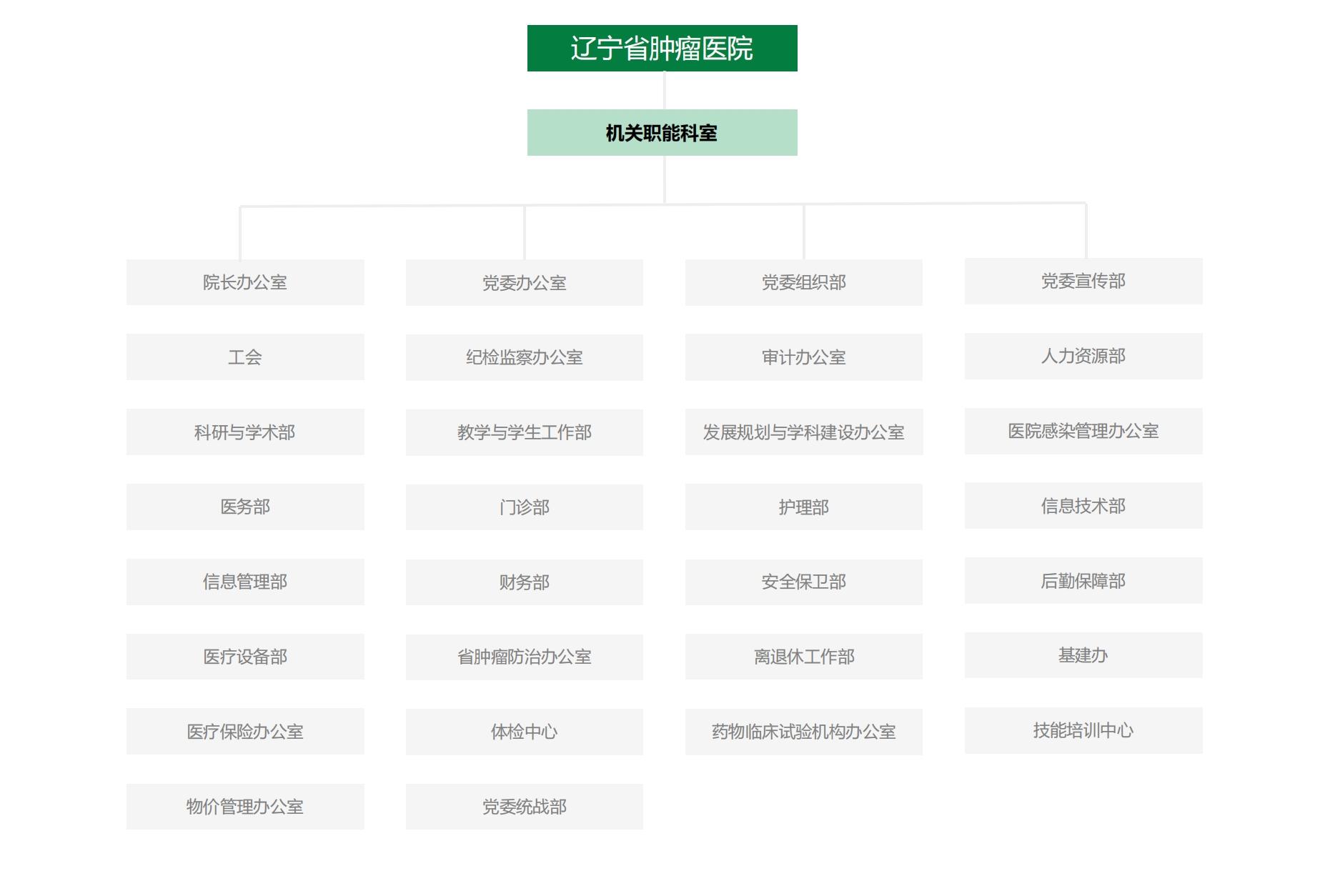Click 信息管理部

(x=245, y=582)
